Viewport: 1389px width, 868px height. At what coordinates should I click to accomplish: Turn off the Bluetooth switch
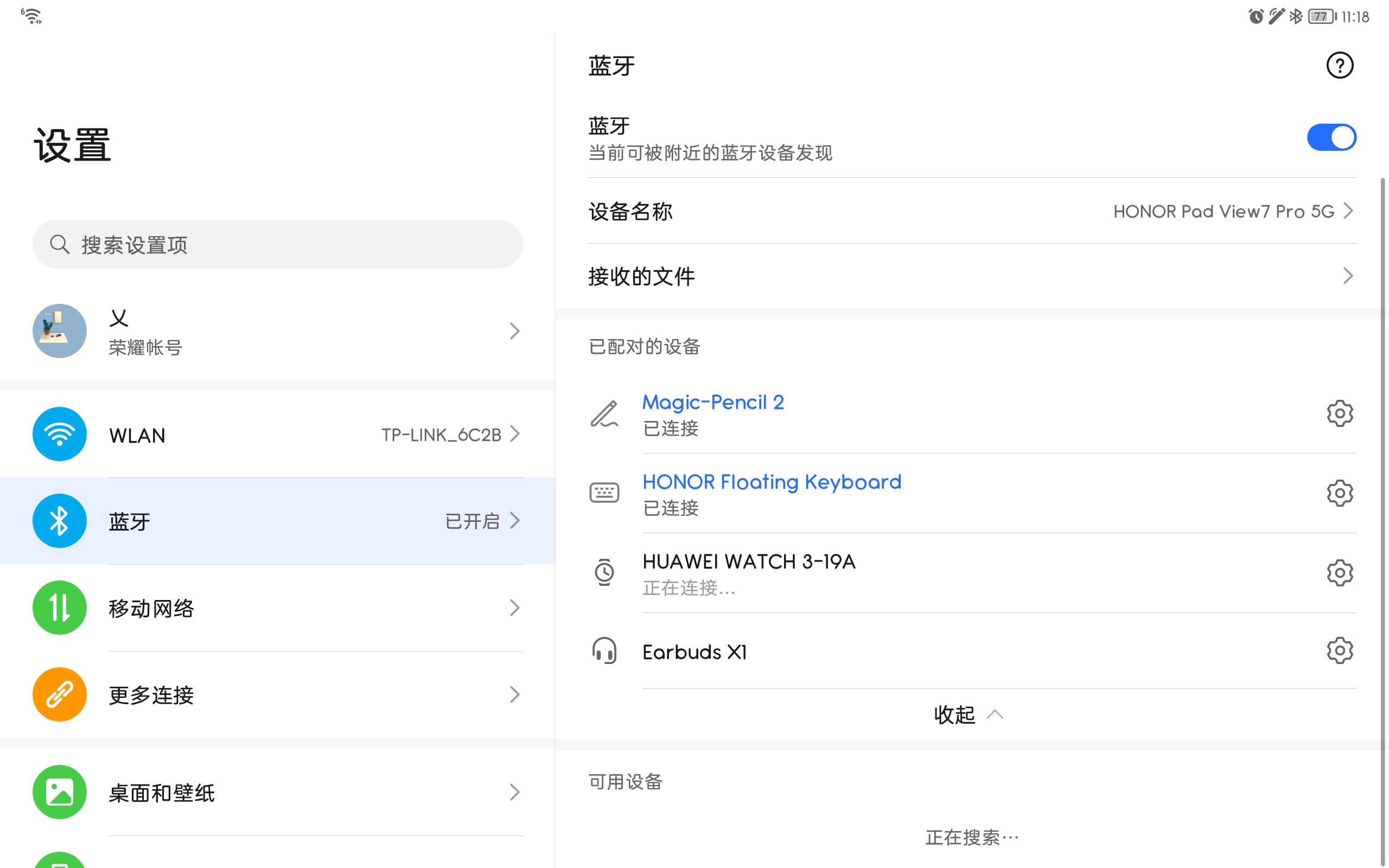pos(1331,137)
